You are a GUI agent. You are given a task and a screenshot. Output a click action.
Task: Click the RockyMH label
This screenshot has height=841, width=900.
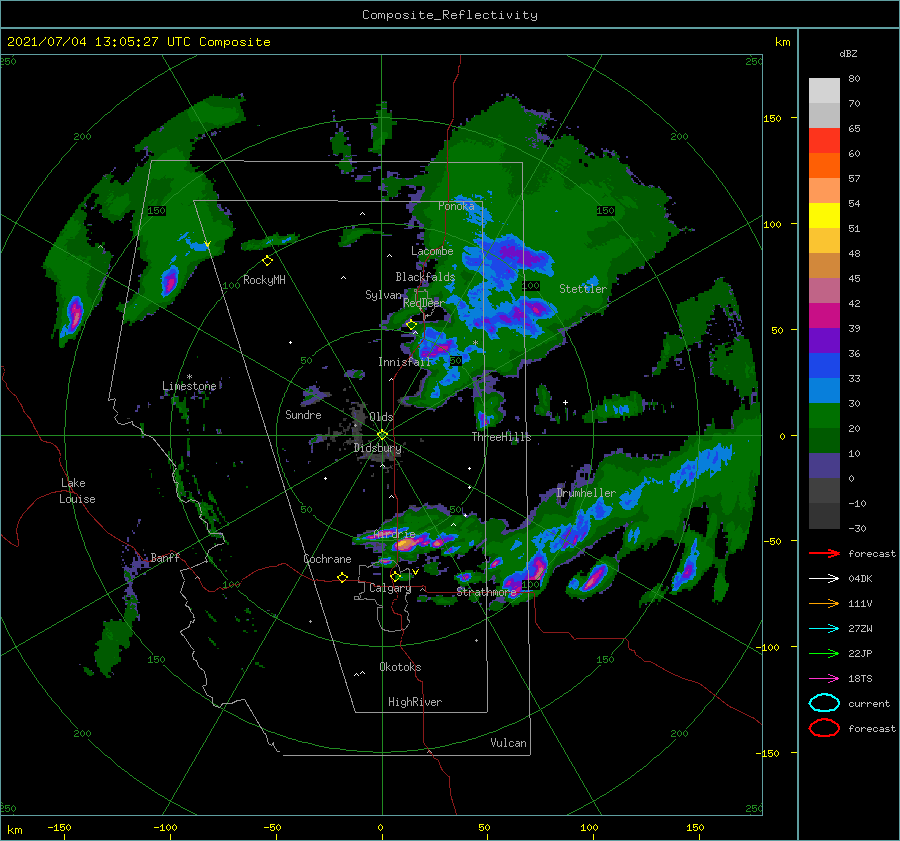point(264,280)
